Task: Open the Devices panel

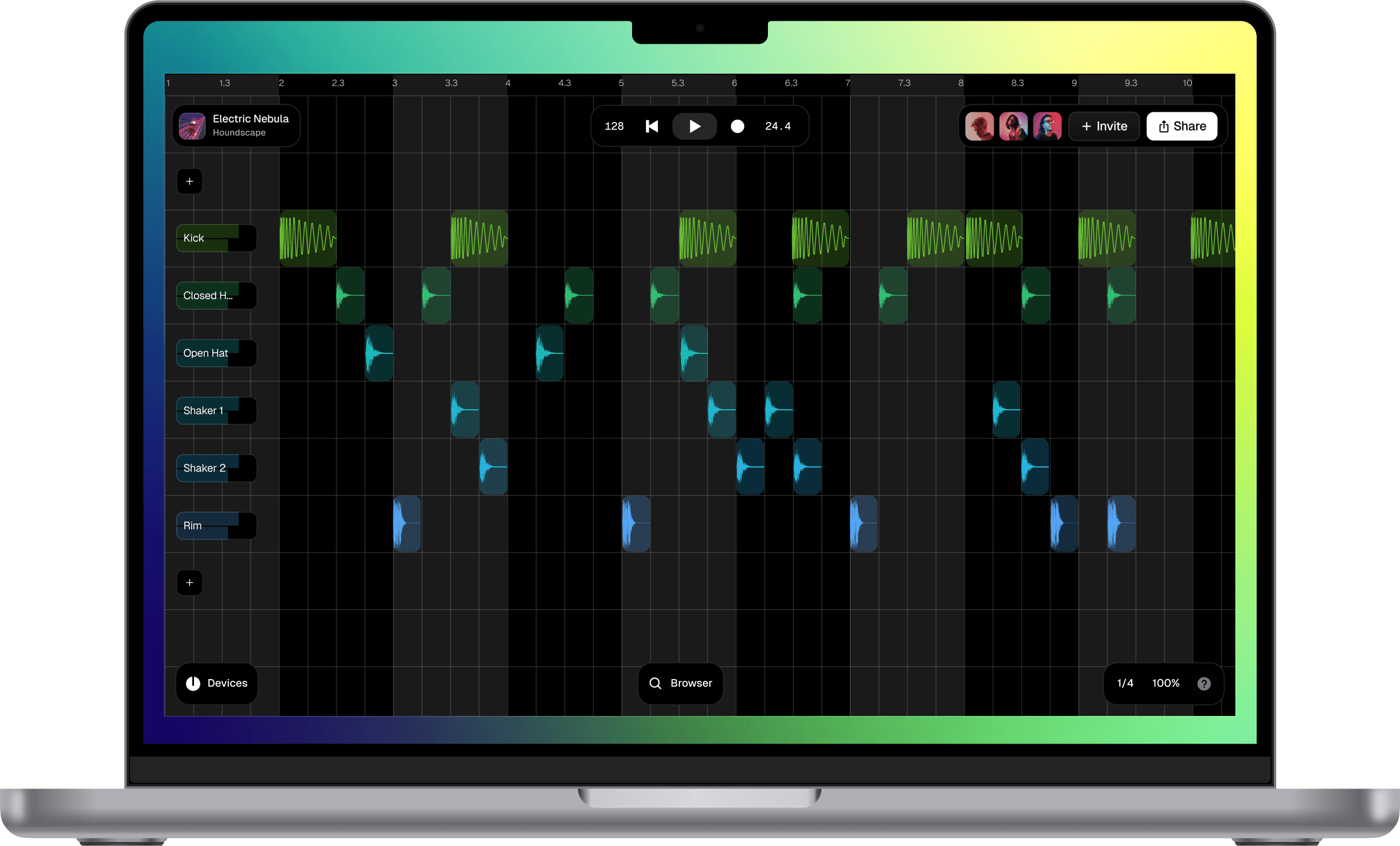Action: point(216,683)
